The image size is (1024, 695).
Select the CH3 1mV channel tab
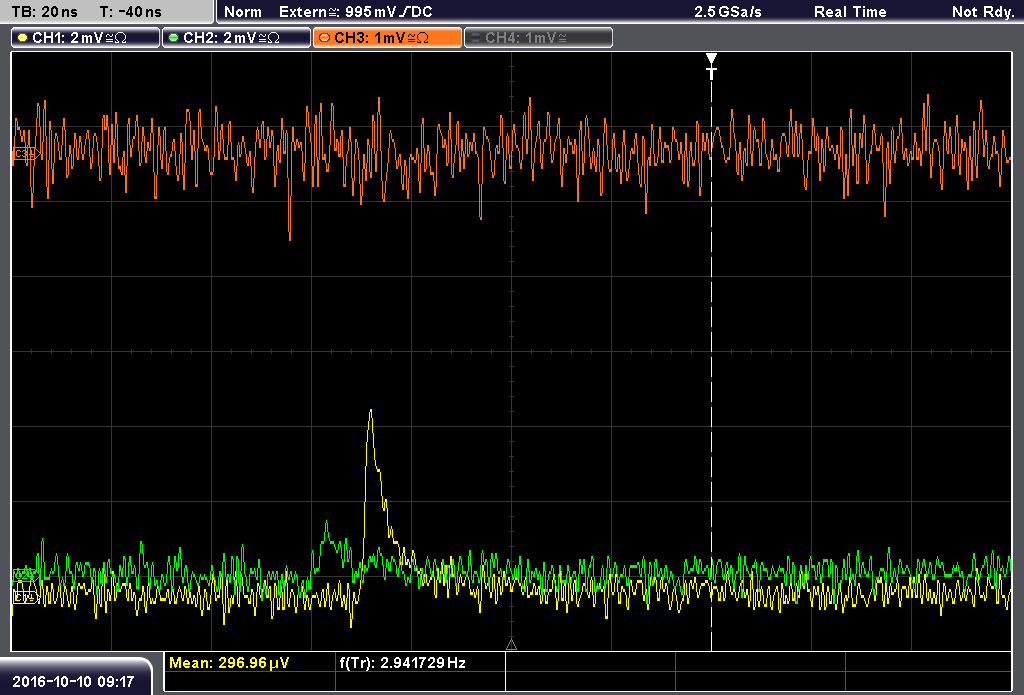click(387, 38)
